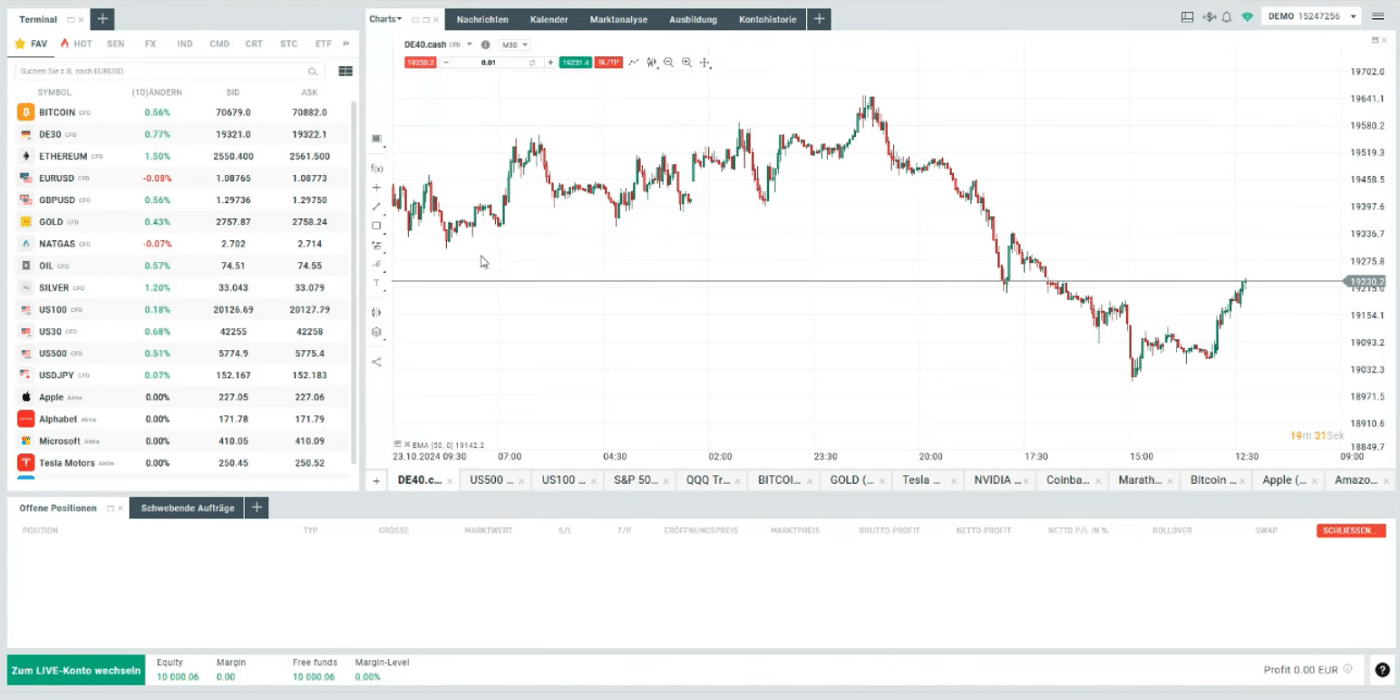
Task: Select the rectangle shape drawing tool
Action: click(377, 226)
